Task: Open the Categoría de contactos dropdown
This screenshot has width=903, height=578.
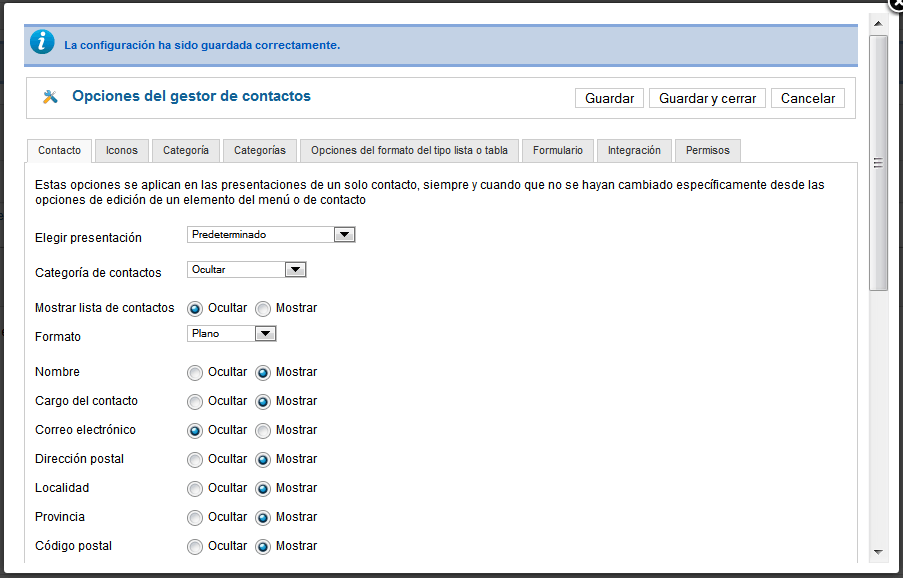Action: click(x=246, y=269)
